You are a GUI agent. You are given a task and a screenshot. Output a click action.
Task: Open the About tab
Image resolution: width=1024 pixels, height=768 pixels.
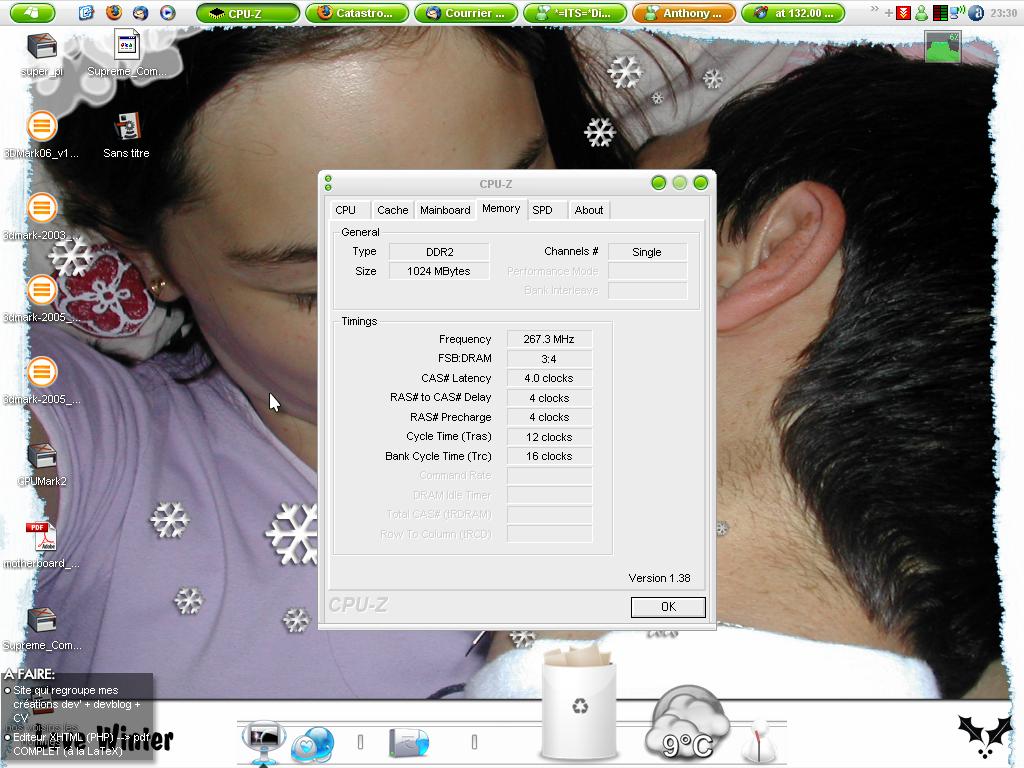coord(588,210)
